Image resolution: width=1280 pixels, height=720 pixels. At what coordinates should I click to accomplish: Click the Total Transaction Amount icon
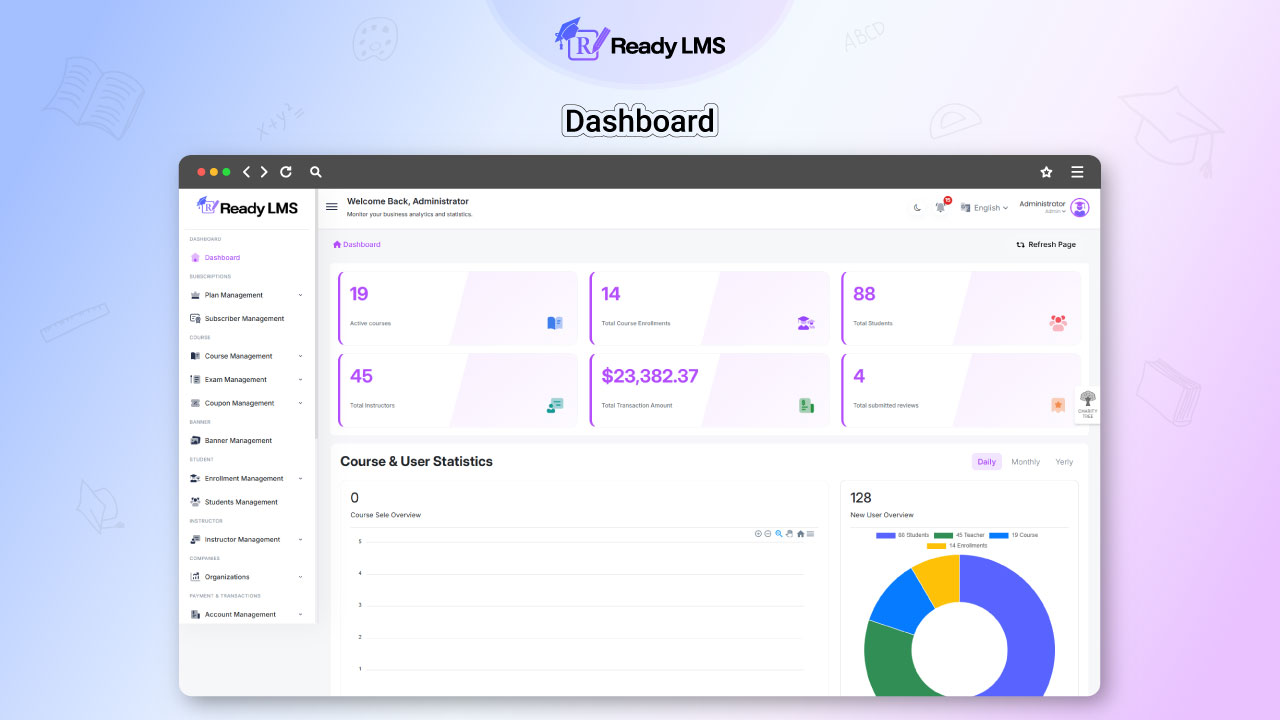tap(806, 405)
